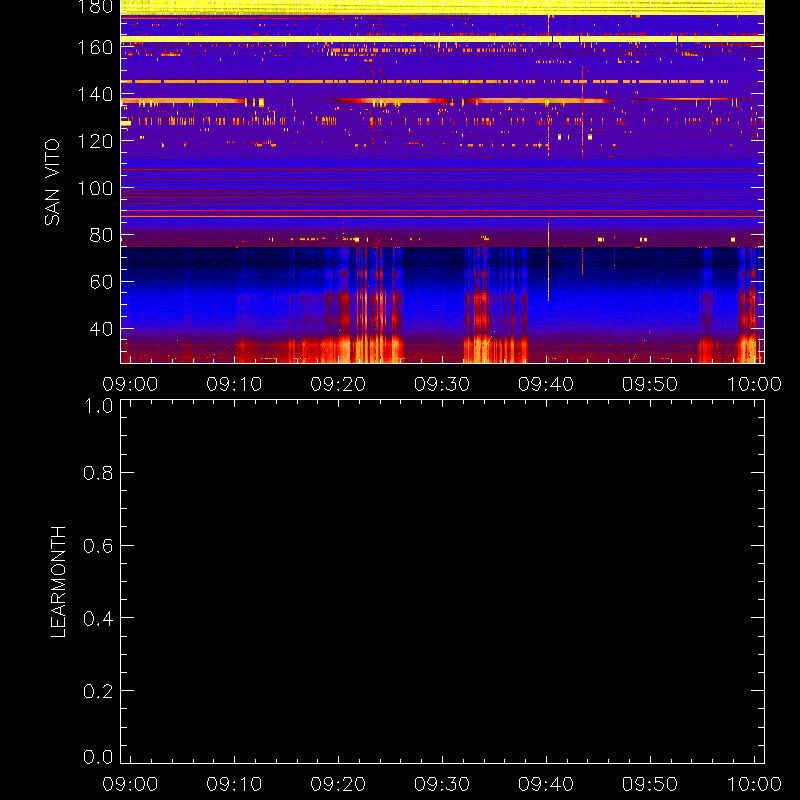Click San Vito plot's 09:10 time label
Image resolution: width=800 pixels, height=800 pixels.
[234, 384]
